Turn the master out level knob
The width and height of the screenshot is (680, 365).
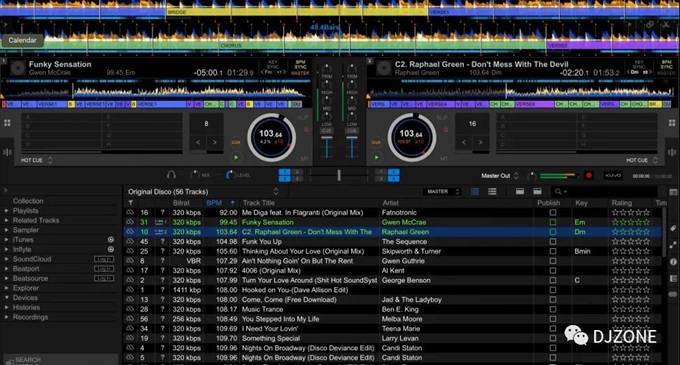point(531,176)
